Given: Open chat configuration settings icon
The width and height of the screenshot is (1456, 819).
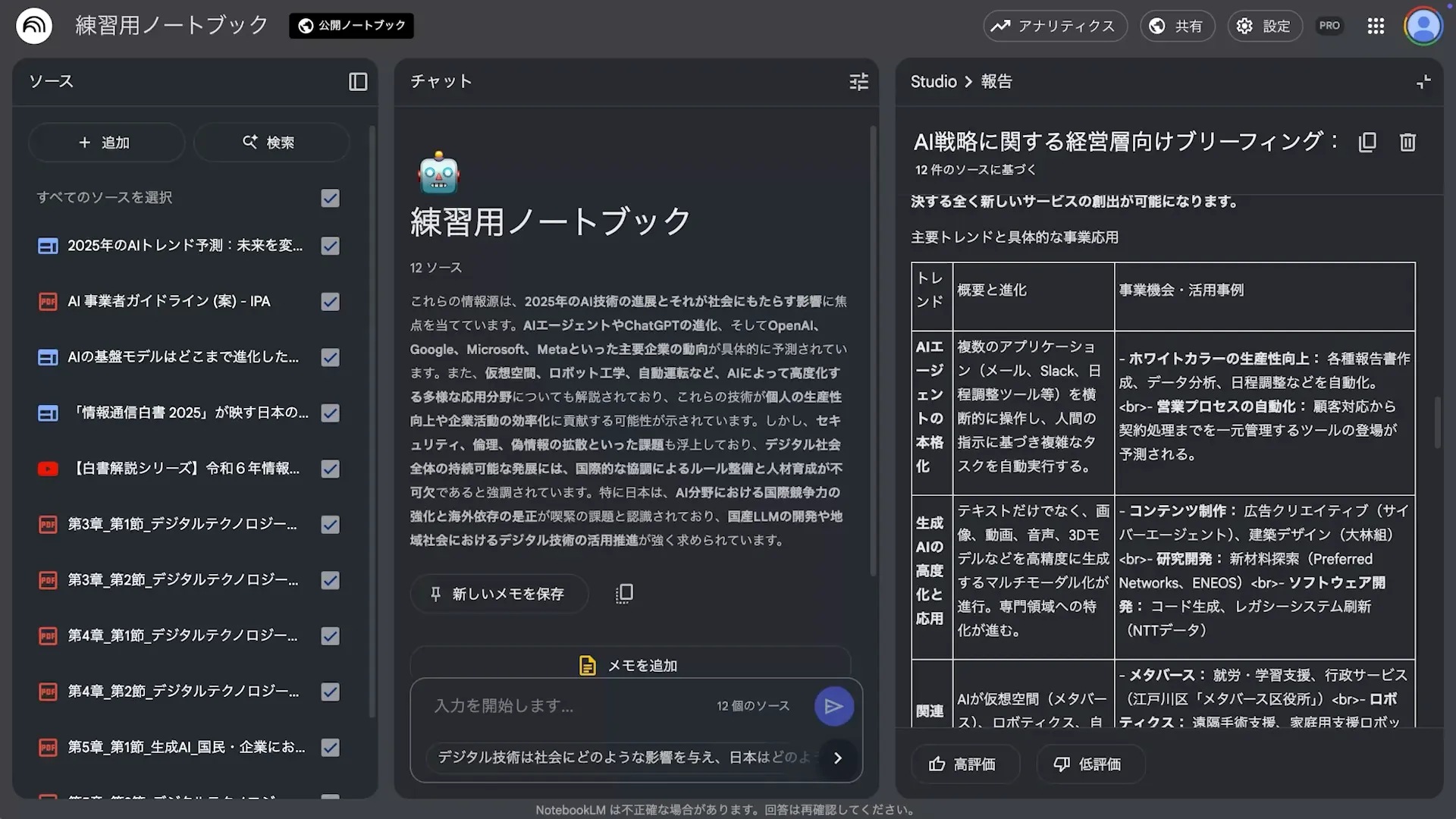Looking at the screenshot, I should tap(858, 82).
